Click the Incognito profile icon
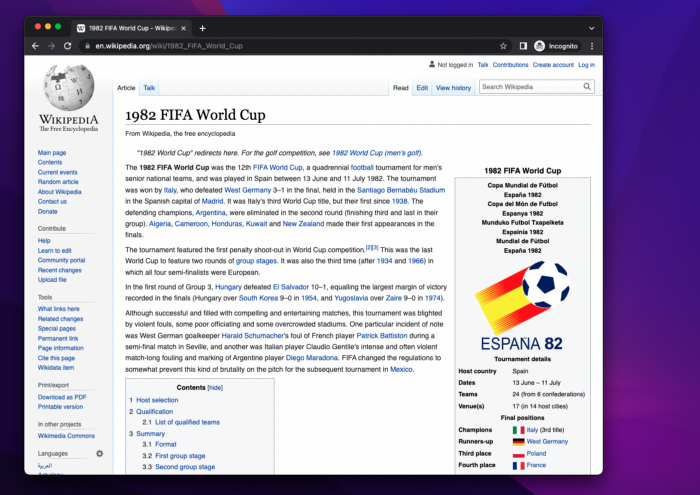This screenshot has width=700, height=495. click(x=539, y=46)
